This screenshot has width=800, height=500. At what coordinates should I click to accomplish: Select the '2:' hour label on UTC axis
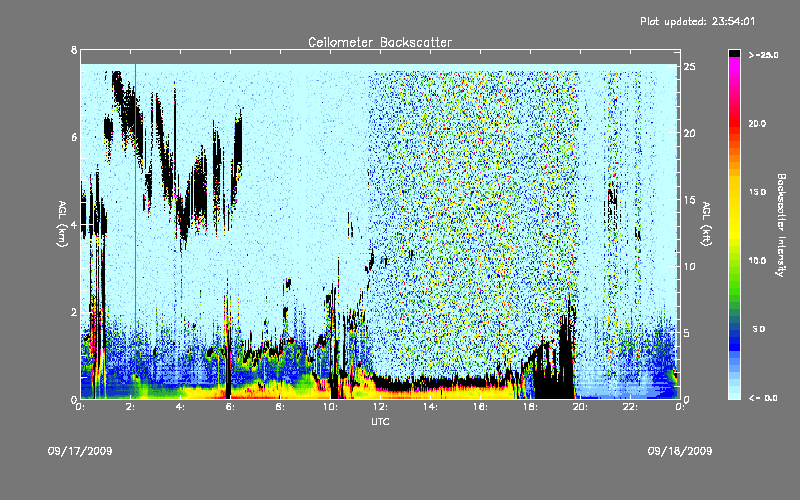pos(131,407)
